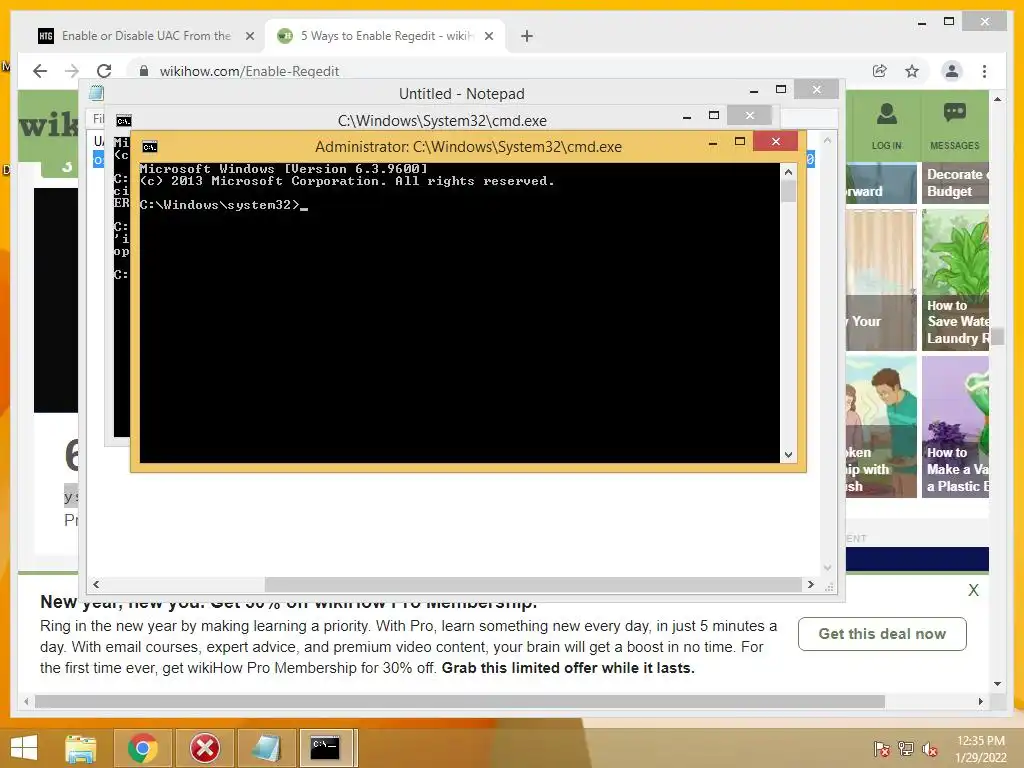Close the '5 Ways to Enable Regedit' tab

pos(488,36)
